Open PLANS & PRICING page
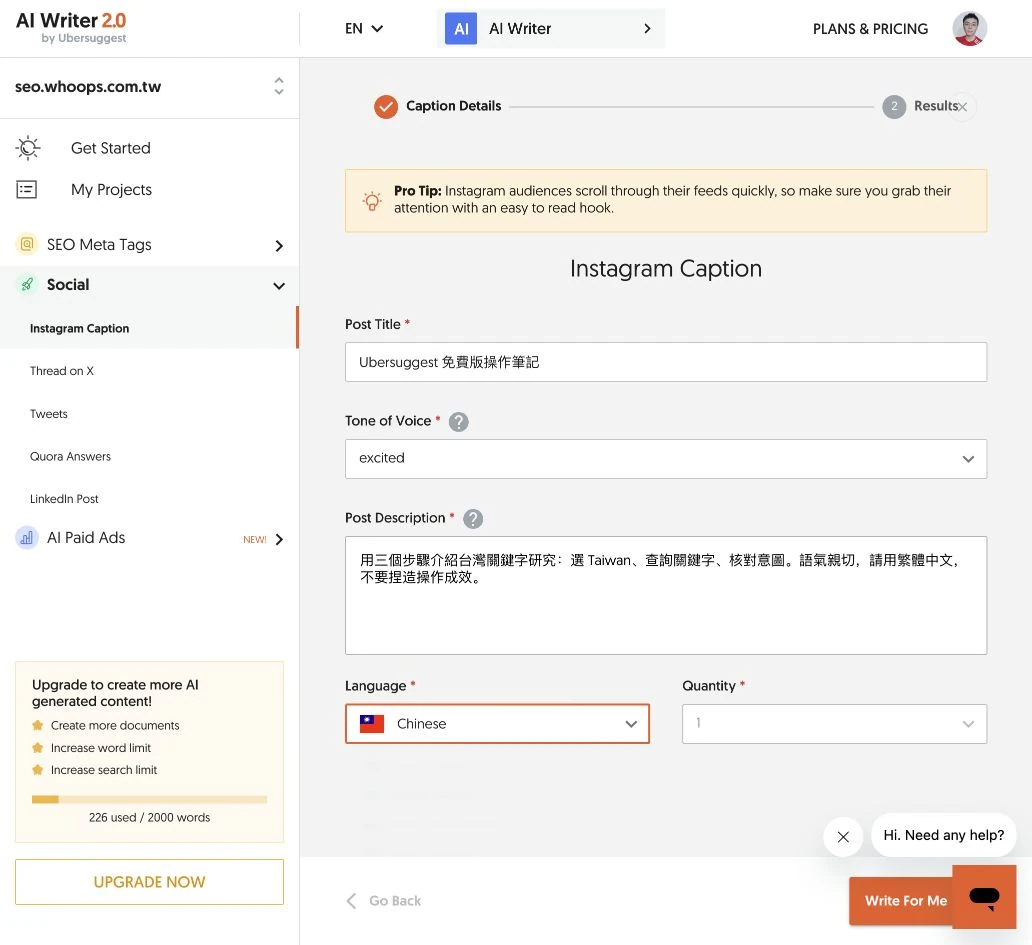 [870, 29]
